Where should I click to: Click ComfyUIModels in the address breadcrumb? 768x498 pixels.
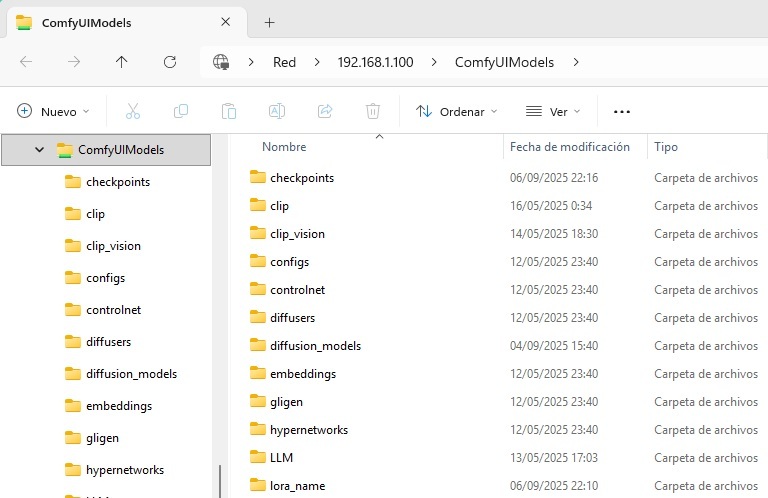[504, 62]
